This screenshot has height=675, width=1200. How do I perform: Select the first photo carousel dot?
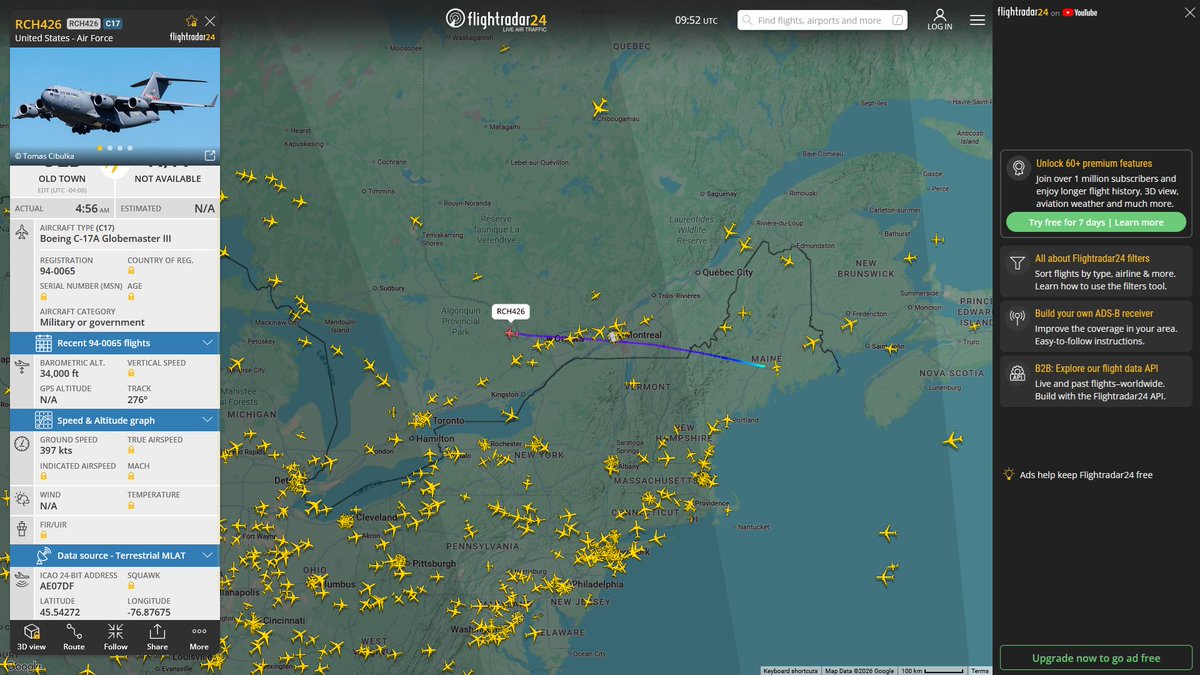pyautogui.click(x=99, y=148)
